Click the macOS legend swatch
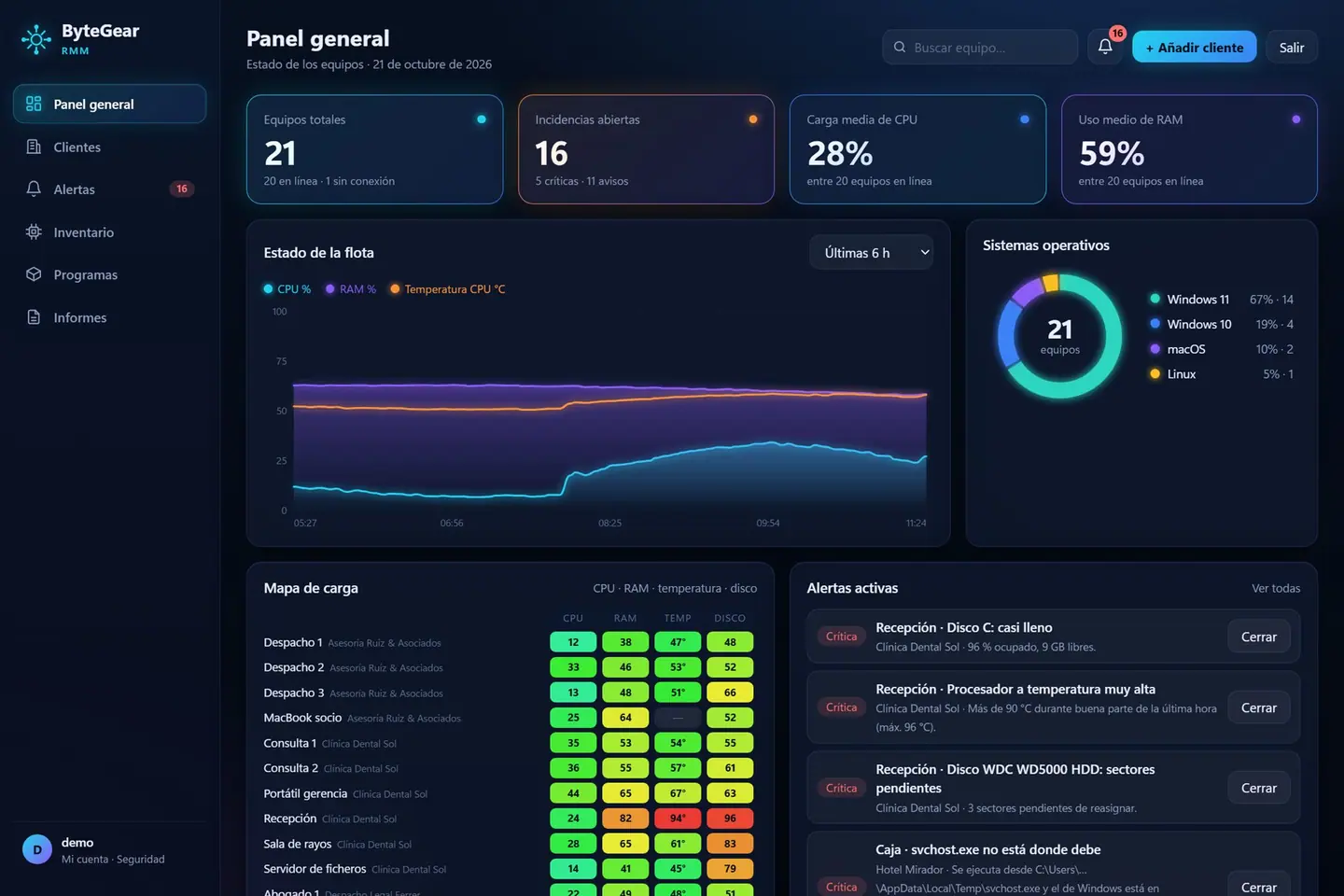 [x=1155, y=349]
